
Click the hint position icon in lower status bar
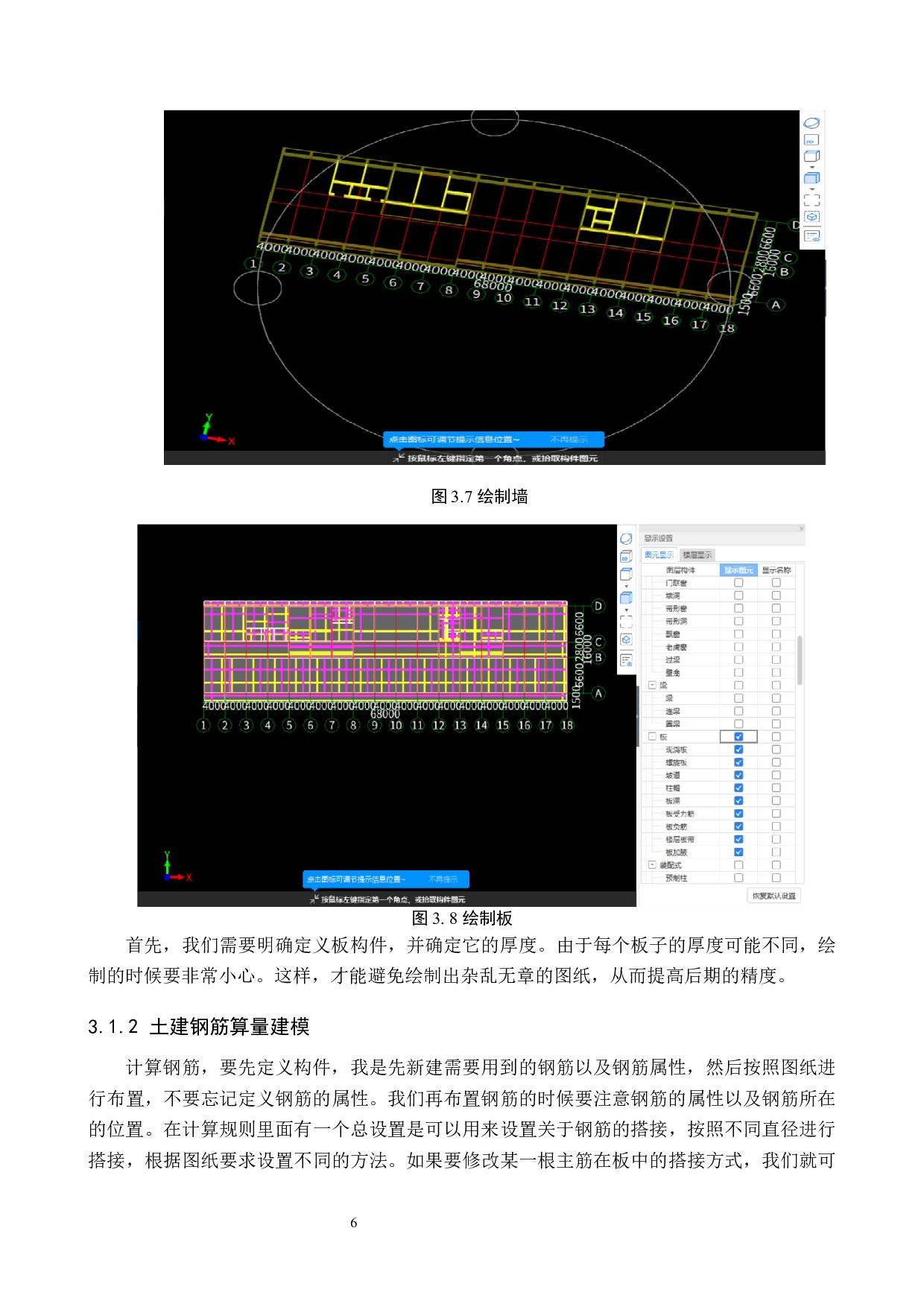(314, 899)
